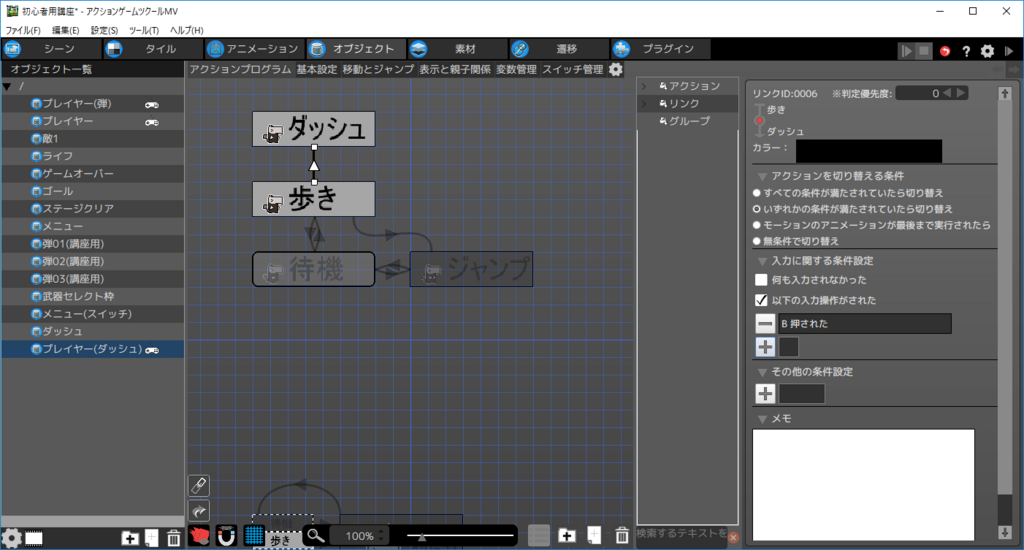This screenshot has width=1024, height=550.
Task: Select 無条件で切り替え radio button
Action: (x=757, y=242)
